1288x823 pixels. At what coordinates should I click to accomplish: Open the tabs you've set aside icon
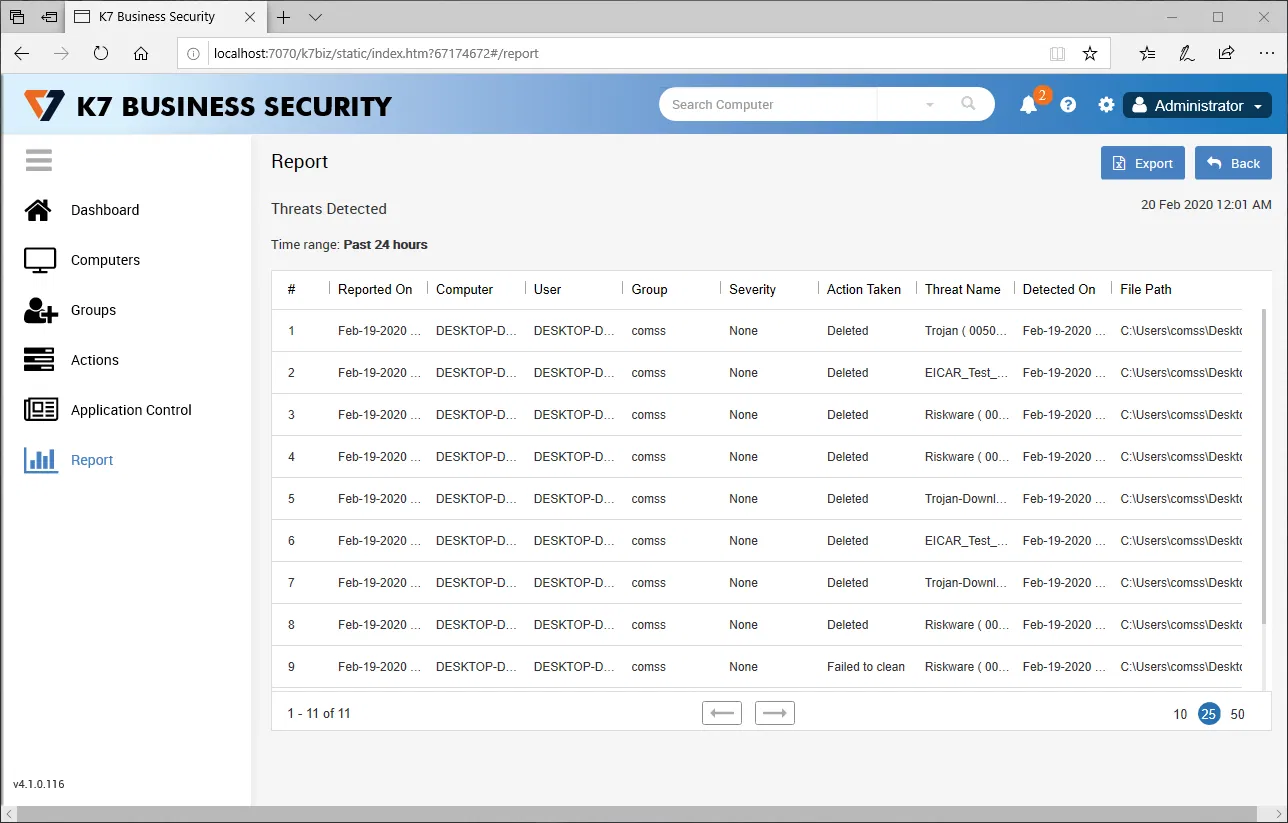coord(17,17)
